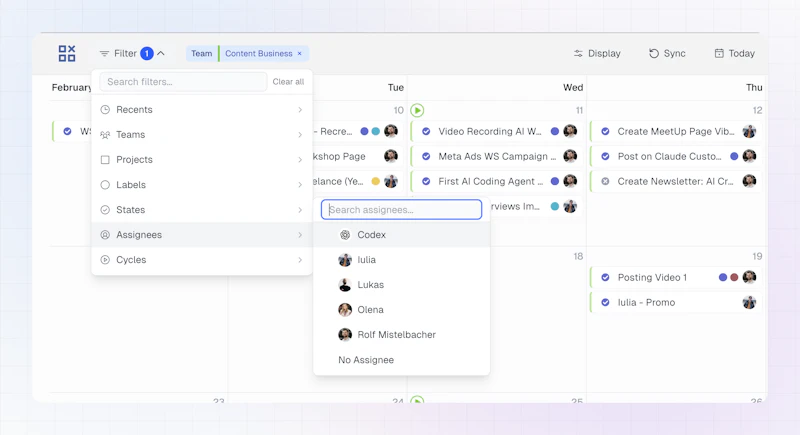Click the Team filter chip label
Image resolution: width=800 pixels, height=435 pixels.
202,54
